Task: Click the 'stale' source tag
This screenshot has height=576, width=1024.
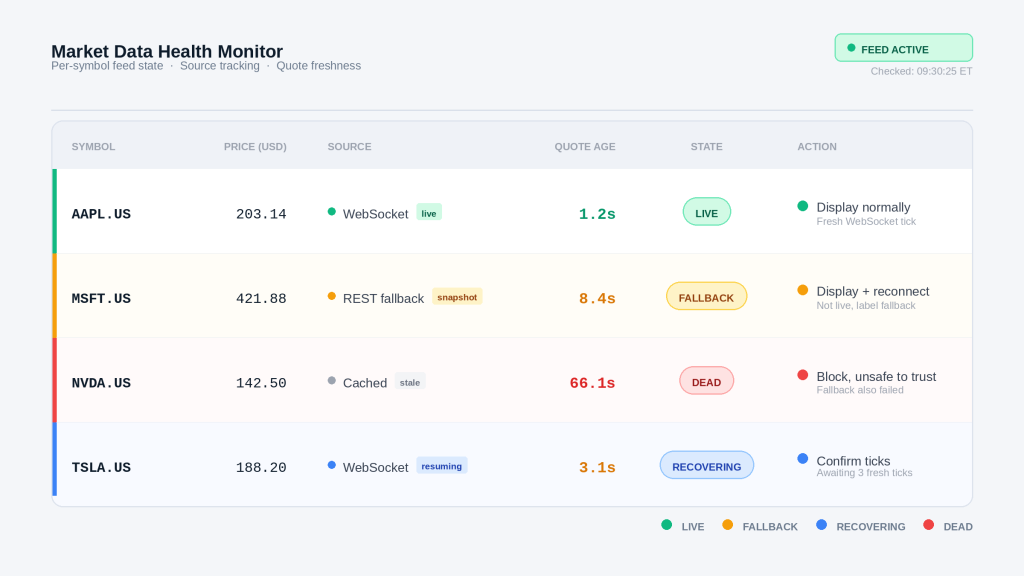Action: pyautogui.click(x=410, y=381)
